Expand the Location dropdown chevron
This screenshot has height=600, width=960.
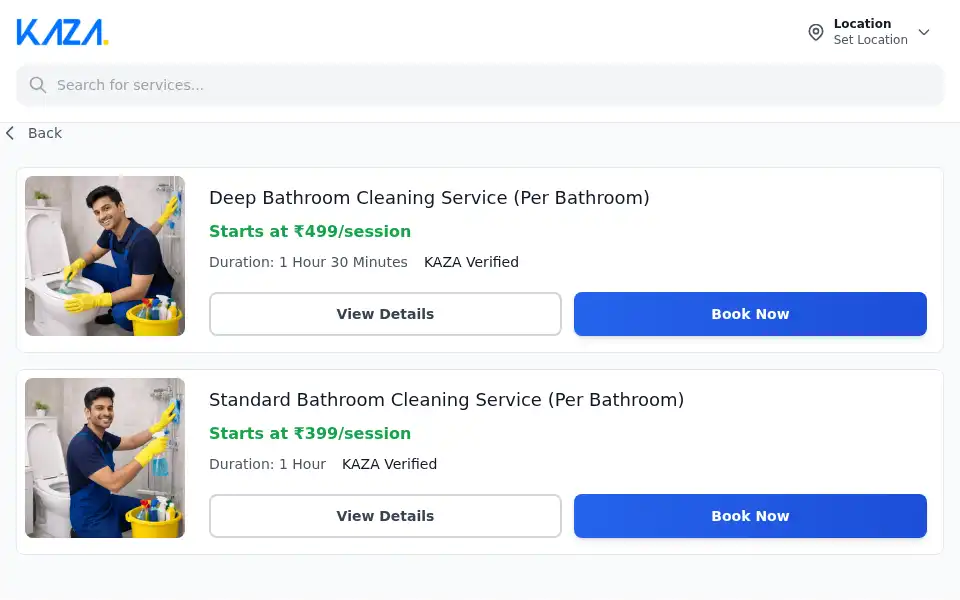point(924,32)
